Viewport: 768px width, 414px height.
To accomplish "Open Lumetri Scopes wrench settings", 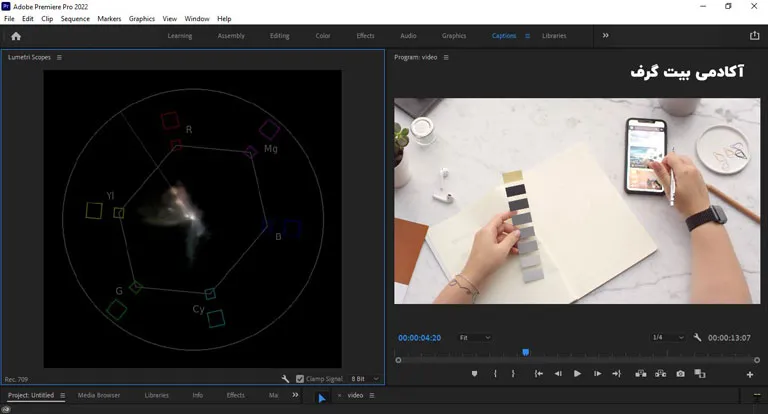I will tap(286, 379).
